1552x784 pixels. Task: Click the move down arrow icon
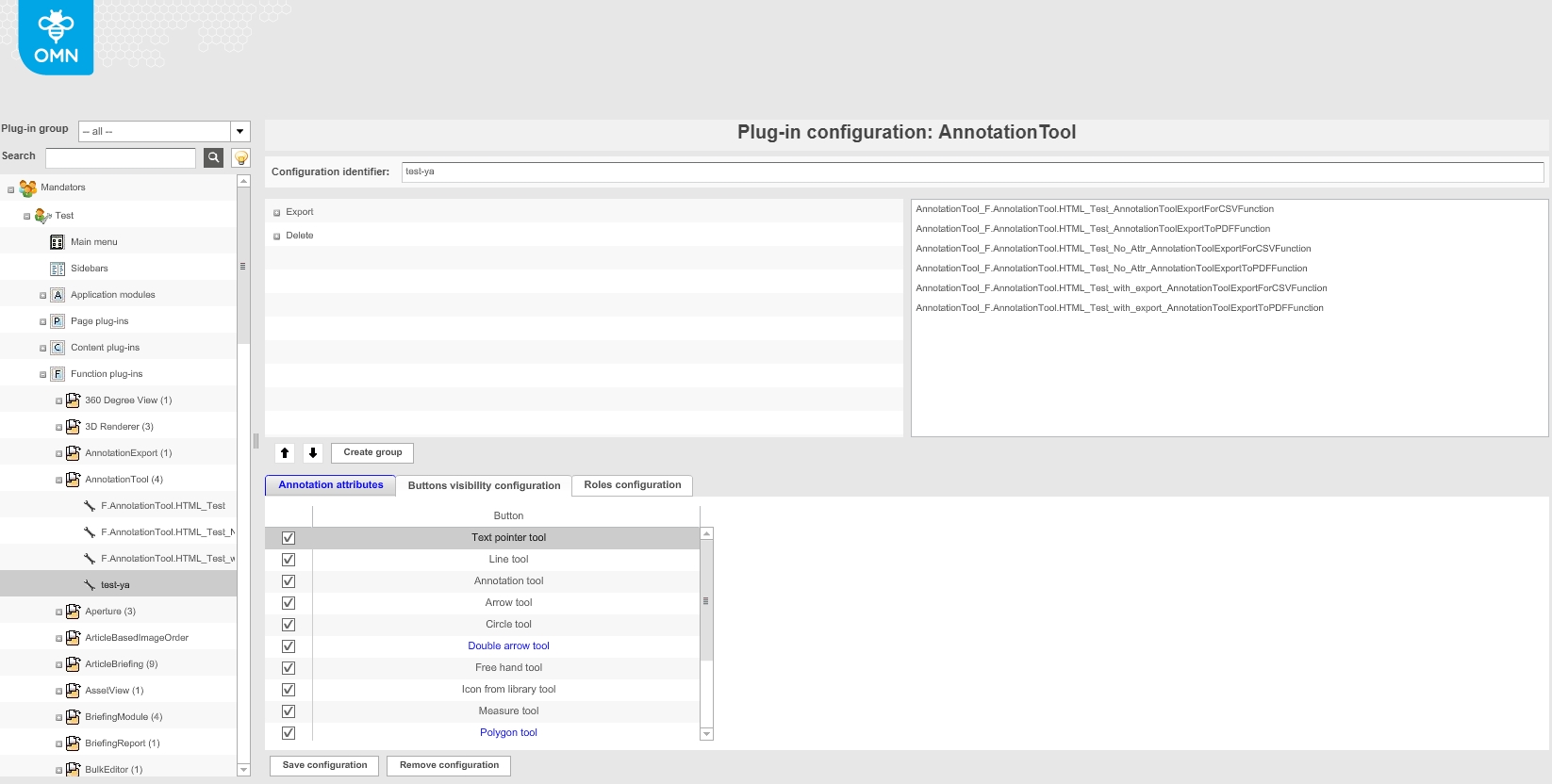(x=313, y=453)
